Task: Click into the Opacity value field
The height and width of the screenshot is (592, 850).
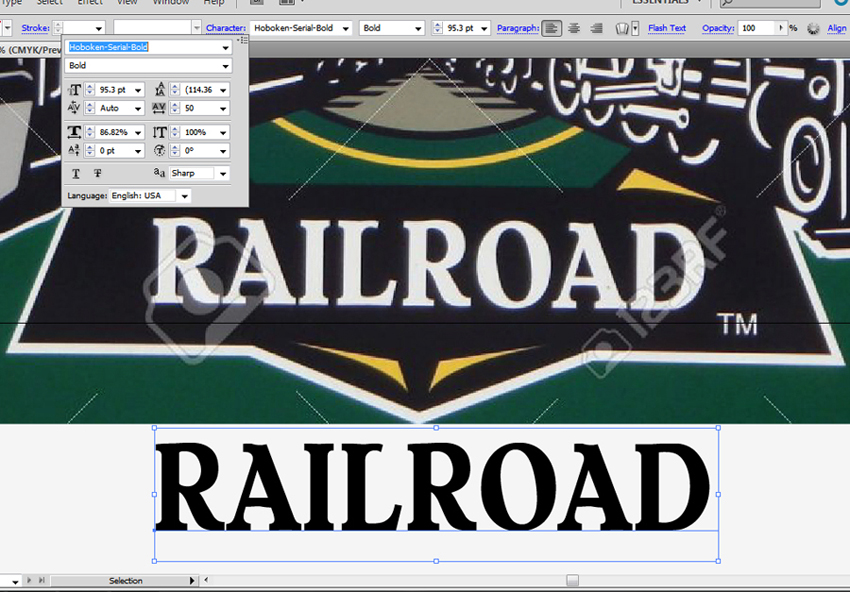Action: pos(757,28)
